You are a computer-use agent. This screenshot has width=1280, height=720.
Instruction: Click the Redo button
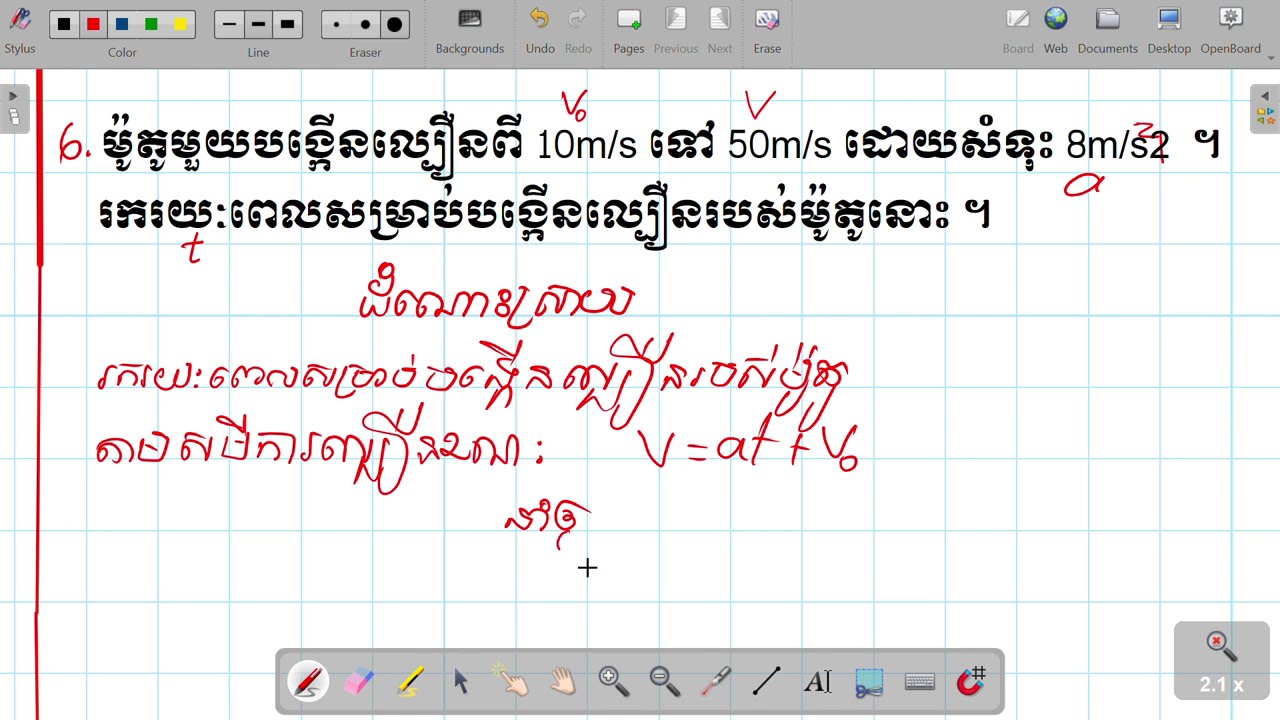tap(578, 30)
